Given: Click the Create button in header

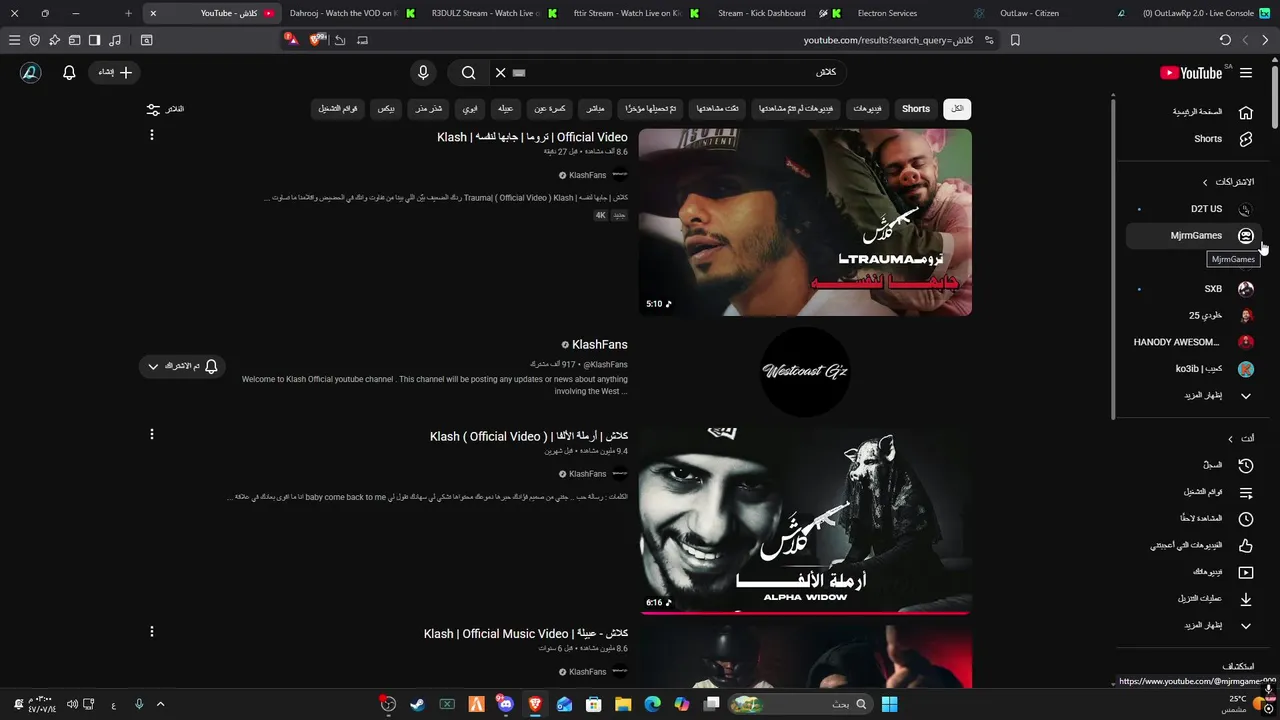Looking at the screenshot, I should point(114,73).
